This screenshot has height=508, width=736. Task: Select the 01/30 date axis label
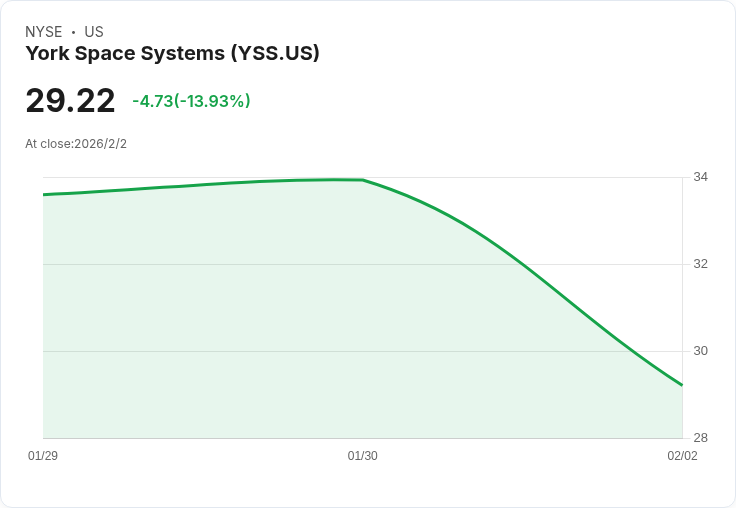(362, 456)
